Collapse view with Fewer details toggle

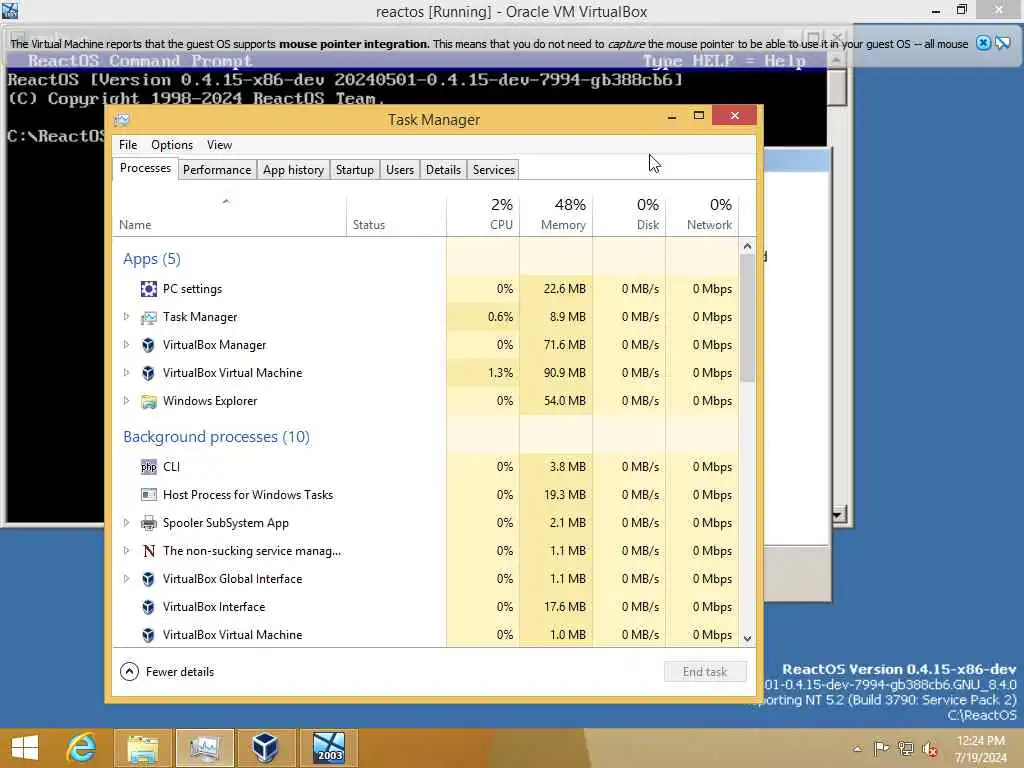(167, 671)
